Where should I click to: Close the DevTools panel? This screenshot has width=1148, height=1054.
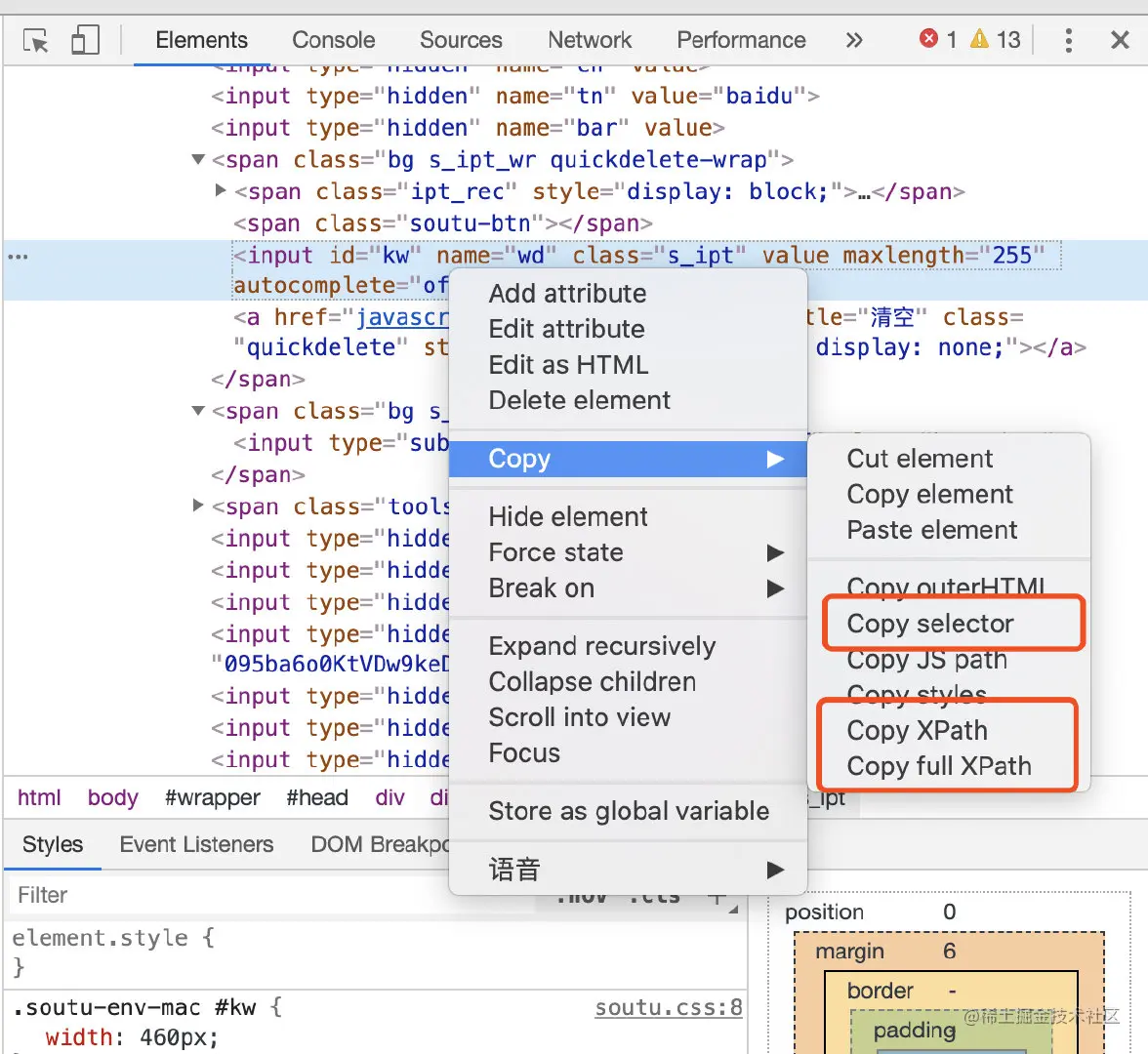pyautogui.click(x=1120, y=40)
